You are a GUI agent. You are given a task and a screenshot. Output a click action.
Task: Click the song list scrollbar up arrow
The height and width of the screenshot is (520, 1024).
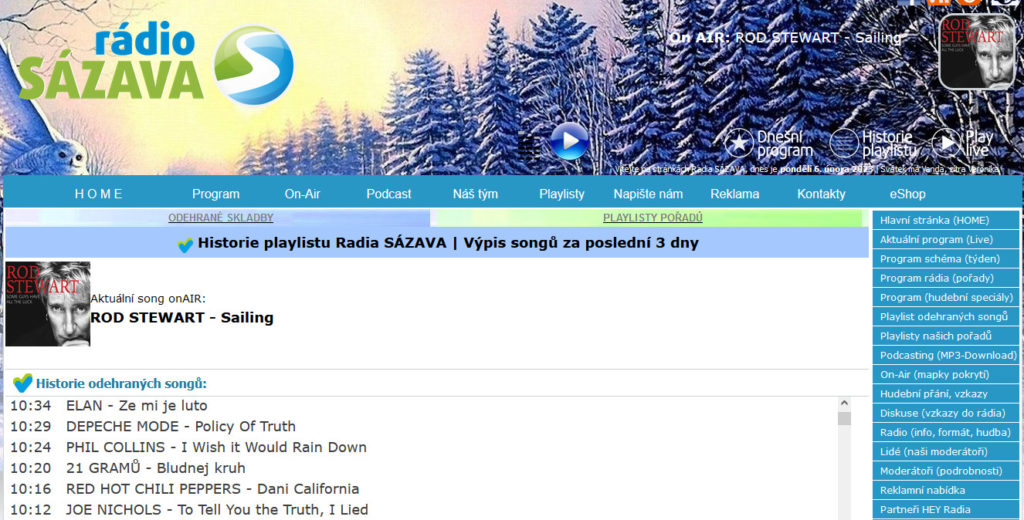844,404
